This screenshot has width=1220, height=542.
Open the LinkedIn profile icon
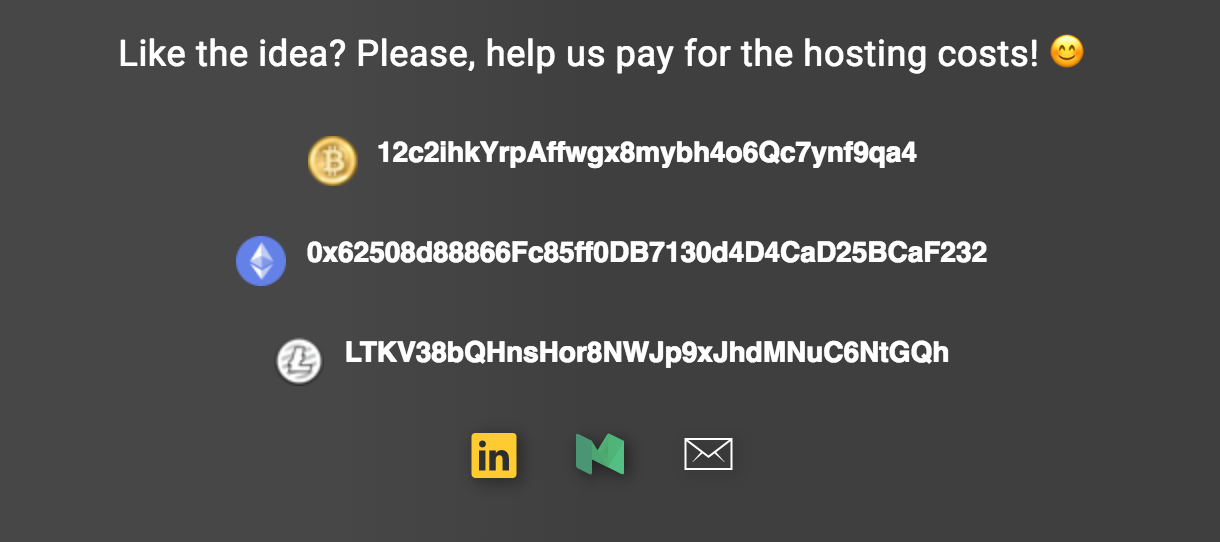pos(494,455)
